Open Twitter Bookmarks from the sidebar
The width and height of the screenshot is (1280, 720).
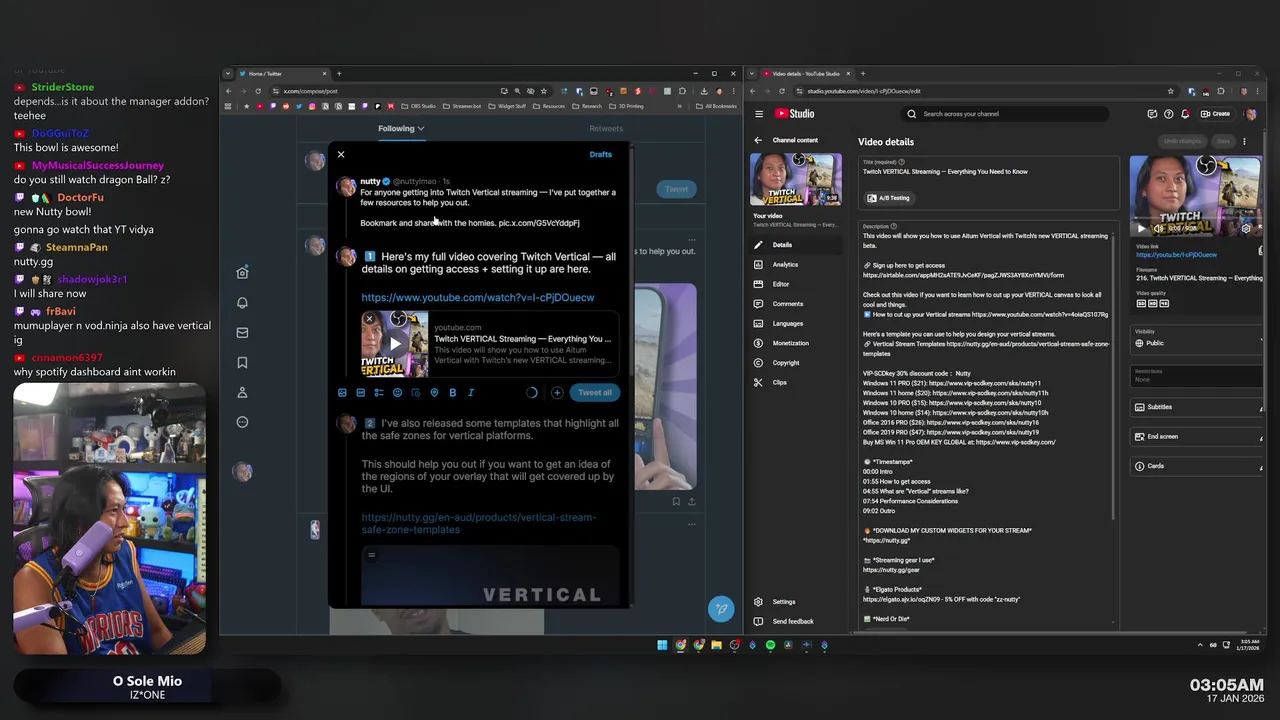pyautogui.click(x=242, y=363)
